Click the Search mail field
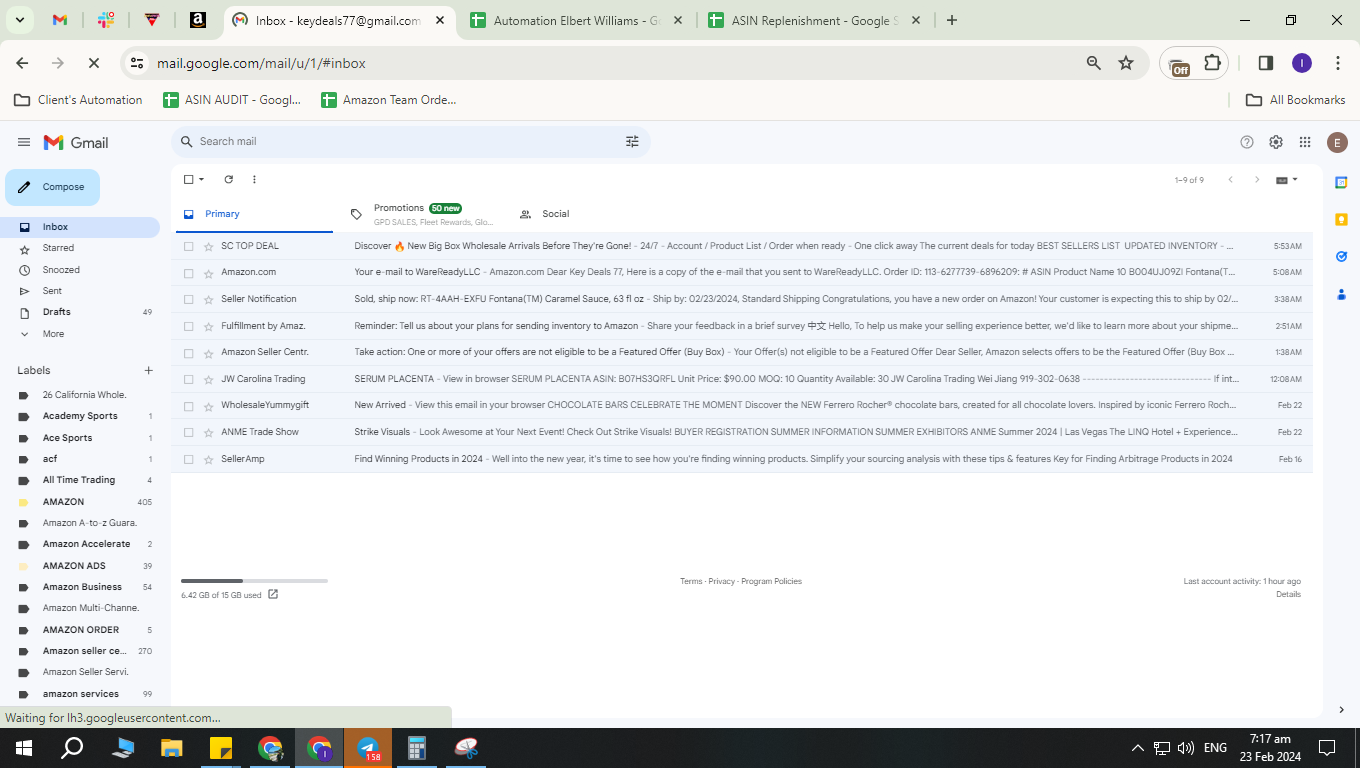Image resolution: width=1360 pixels, height=768 pixels. point(410,142)
